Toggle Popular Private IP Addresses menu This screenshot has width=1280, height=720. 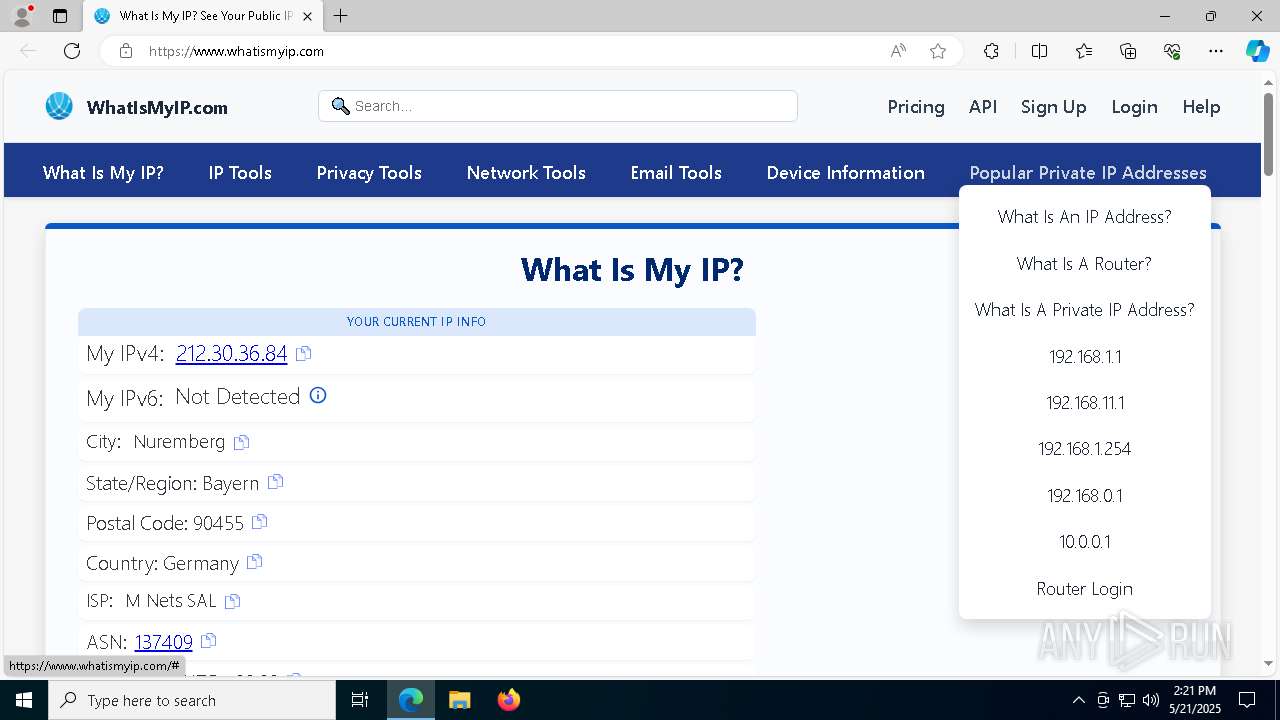[x=1088, y=173]
